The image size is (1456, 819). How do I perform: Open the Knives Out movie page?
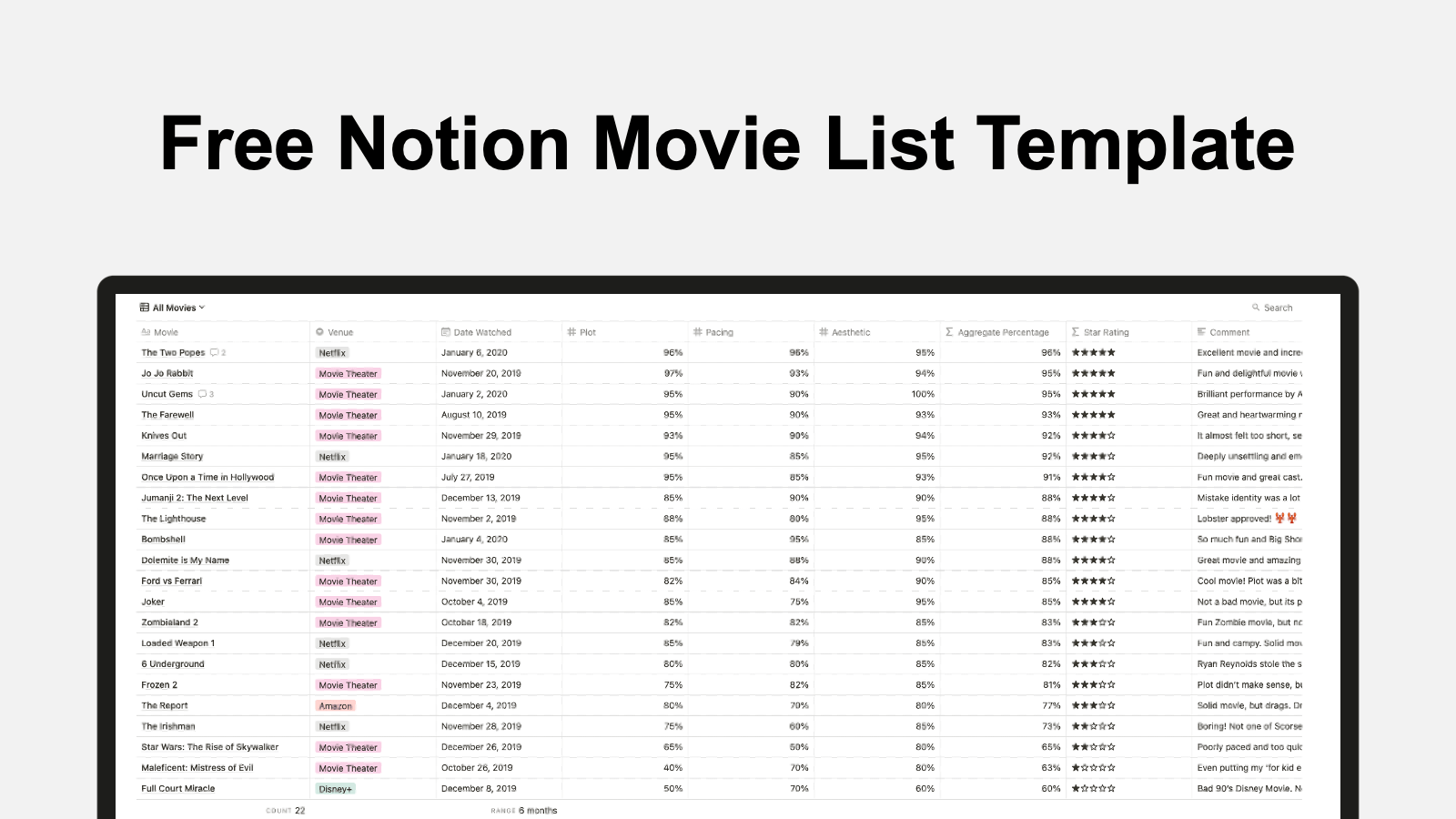[x=164, y=436]
